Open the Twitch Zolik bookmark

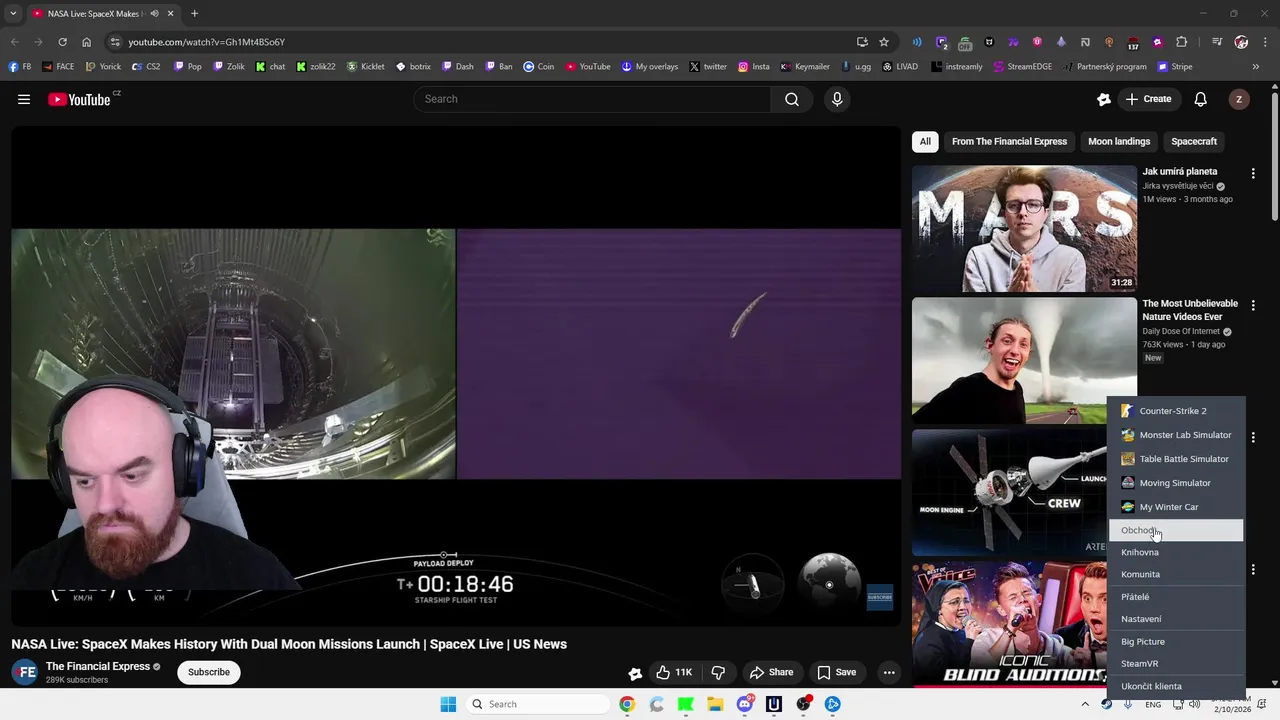tap(229, 67)
